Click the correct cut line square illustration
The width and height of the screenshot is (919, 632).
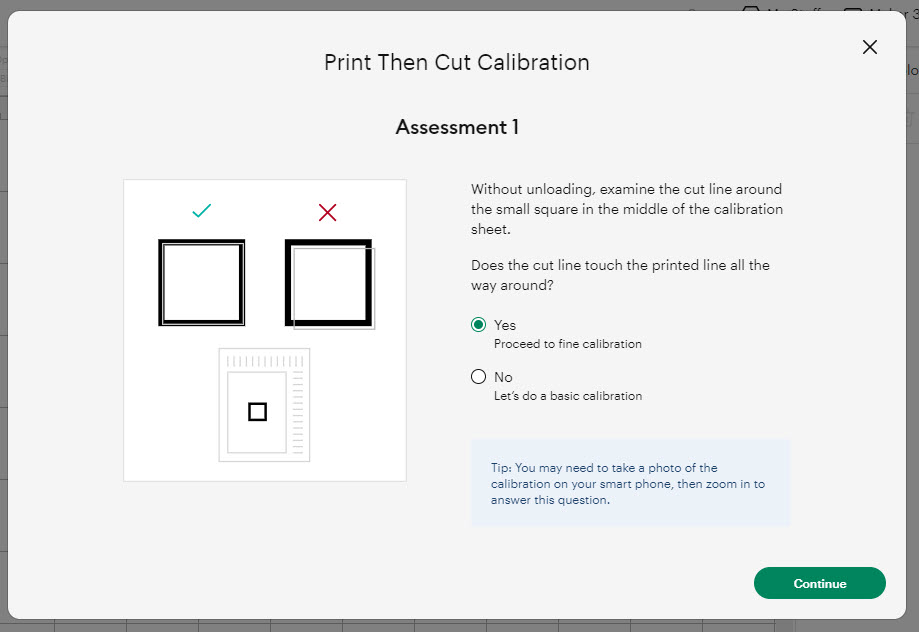pyautogui.click(x=201, y=282)
